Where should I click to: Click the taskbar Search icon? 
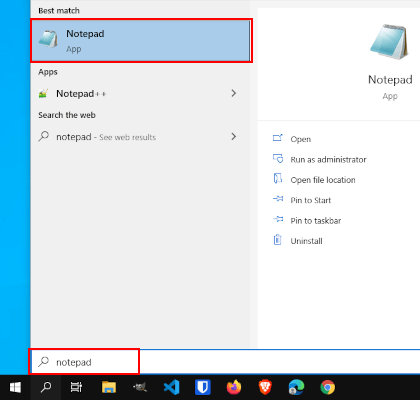tap(46, 387)
